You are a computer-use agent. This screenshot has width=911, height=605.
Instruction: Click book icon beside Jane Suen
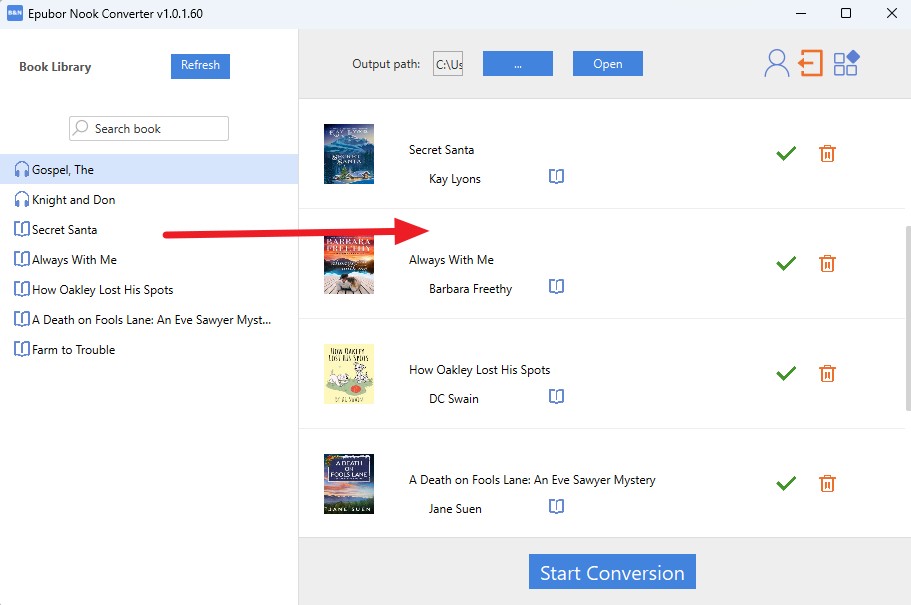pos(557,506)
